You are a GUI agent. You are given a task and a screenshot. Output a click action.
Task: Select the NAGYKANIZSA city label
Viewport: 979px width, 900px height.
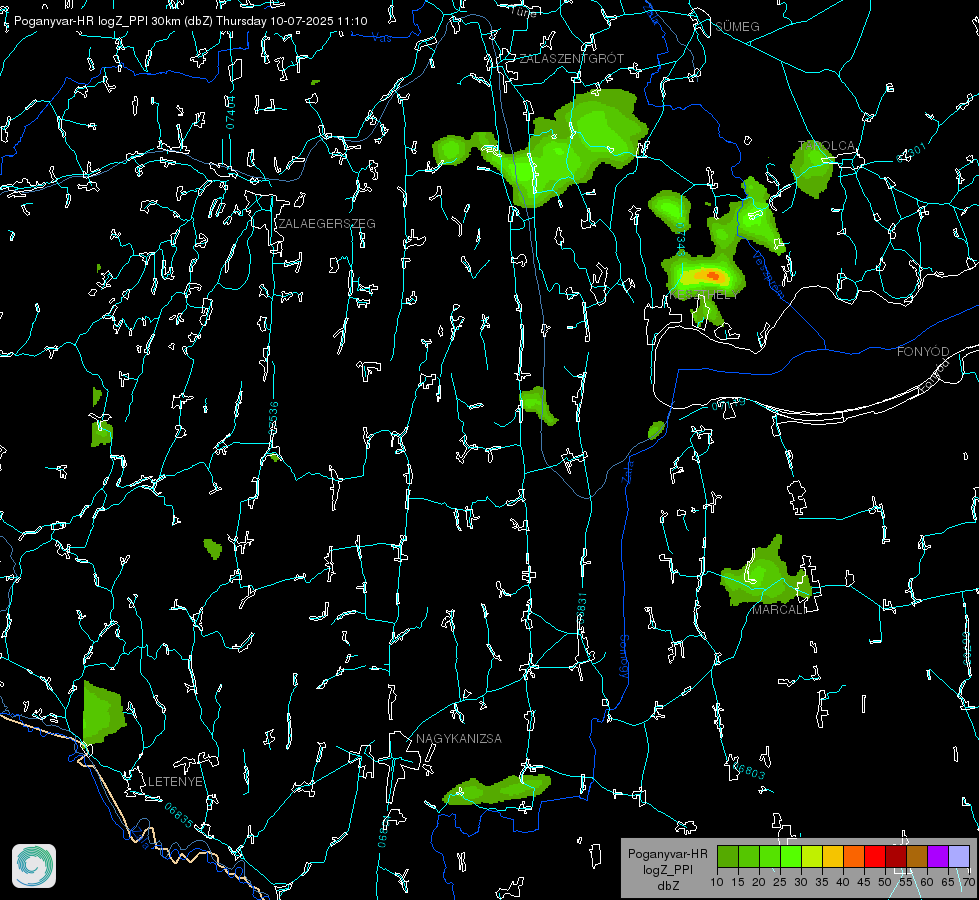[x=458, y=738]
